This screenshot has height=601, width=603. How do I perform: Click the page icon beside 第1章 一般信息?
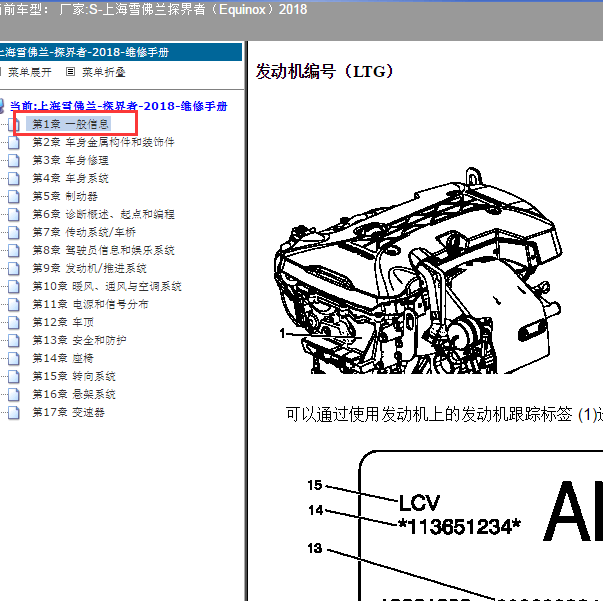pyautogui.click(x=14, y=124)
